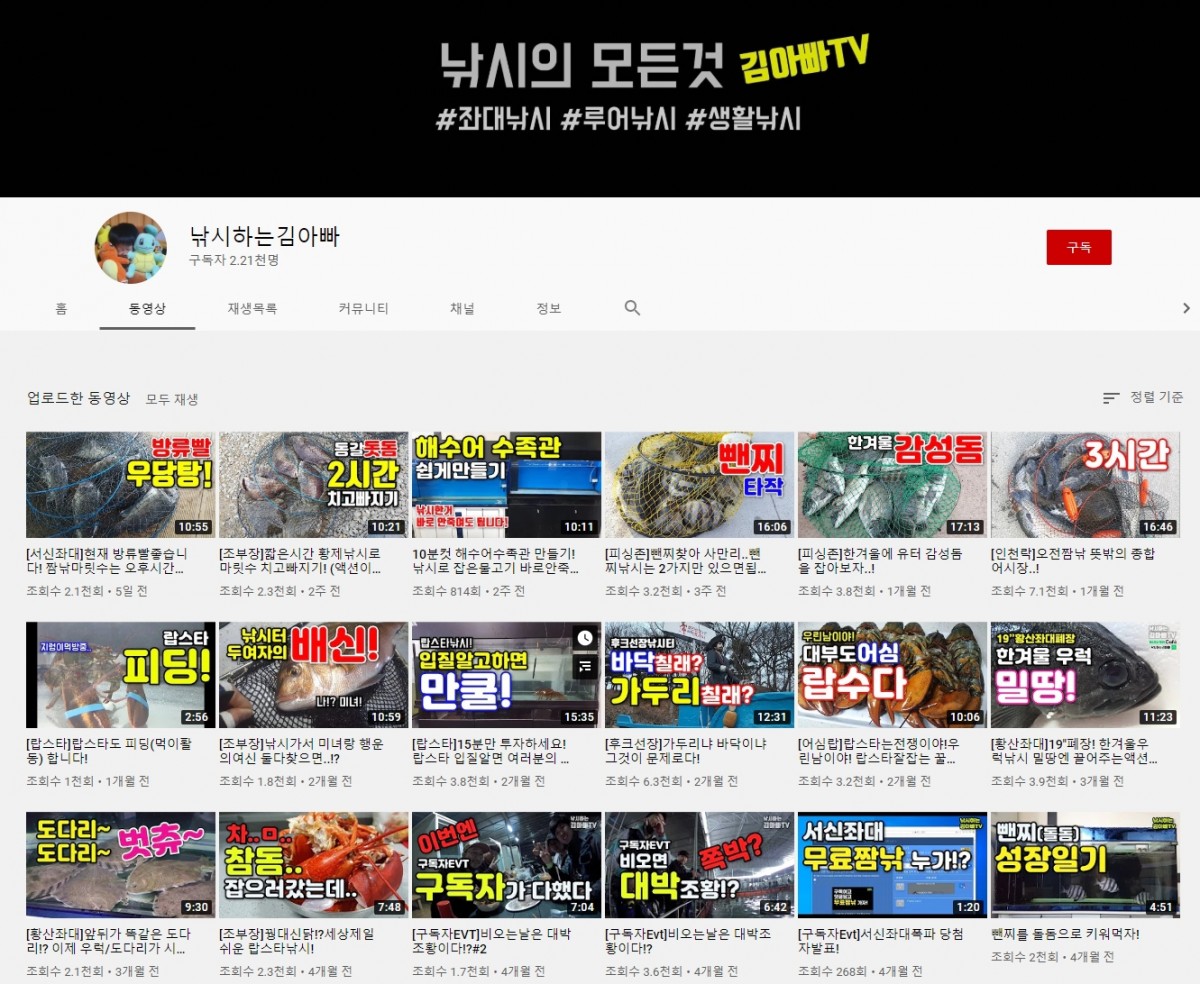Viewport: 1200px width, 984px height.
Task: Play the 해수어 수족관 쉽게만들기 video thumbnail
Action: [506, 485]
